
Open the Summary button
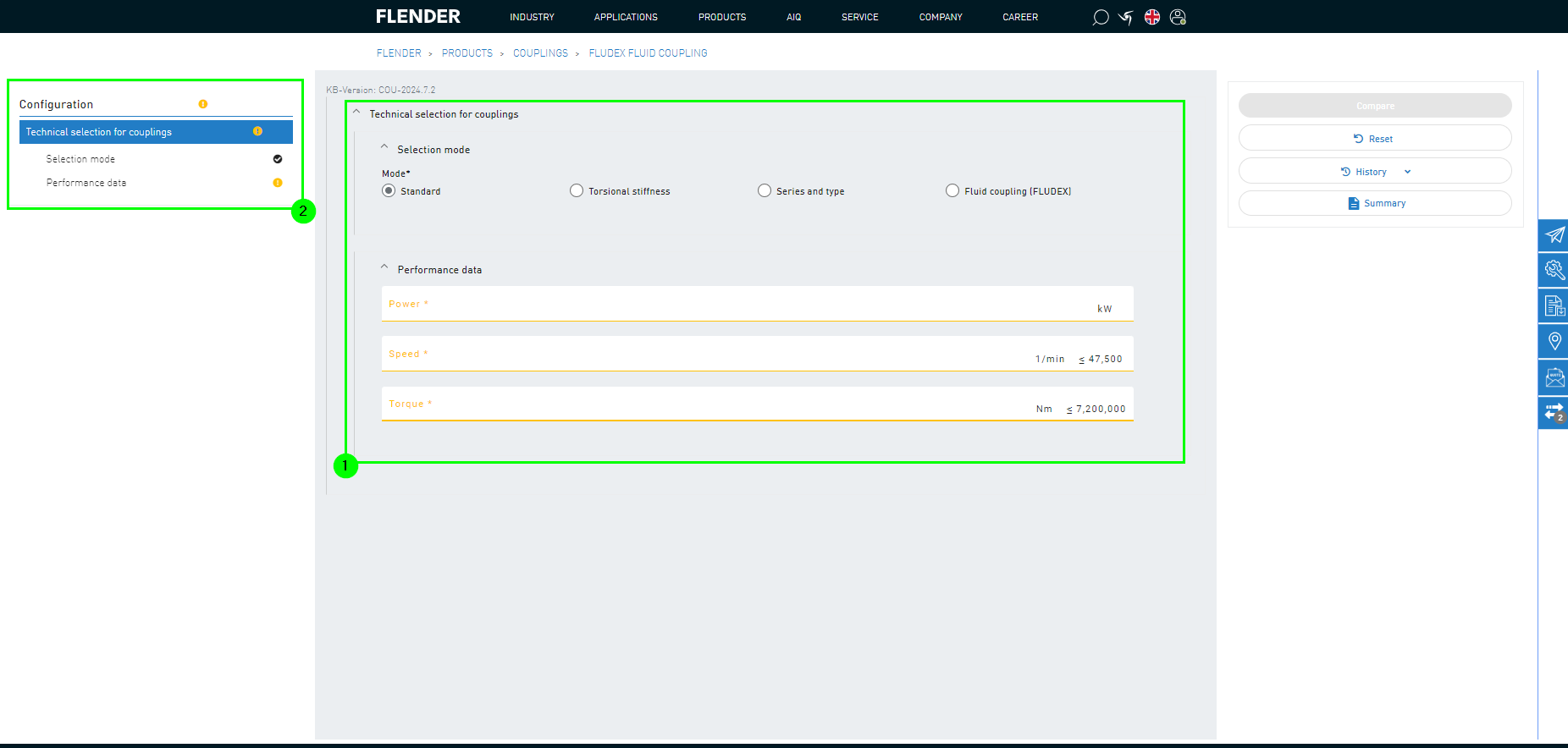(1375, 203)
